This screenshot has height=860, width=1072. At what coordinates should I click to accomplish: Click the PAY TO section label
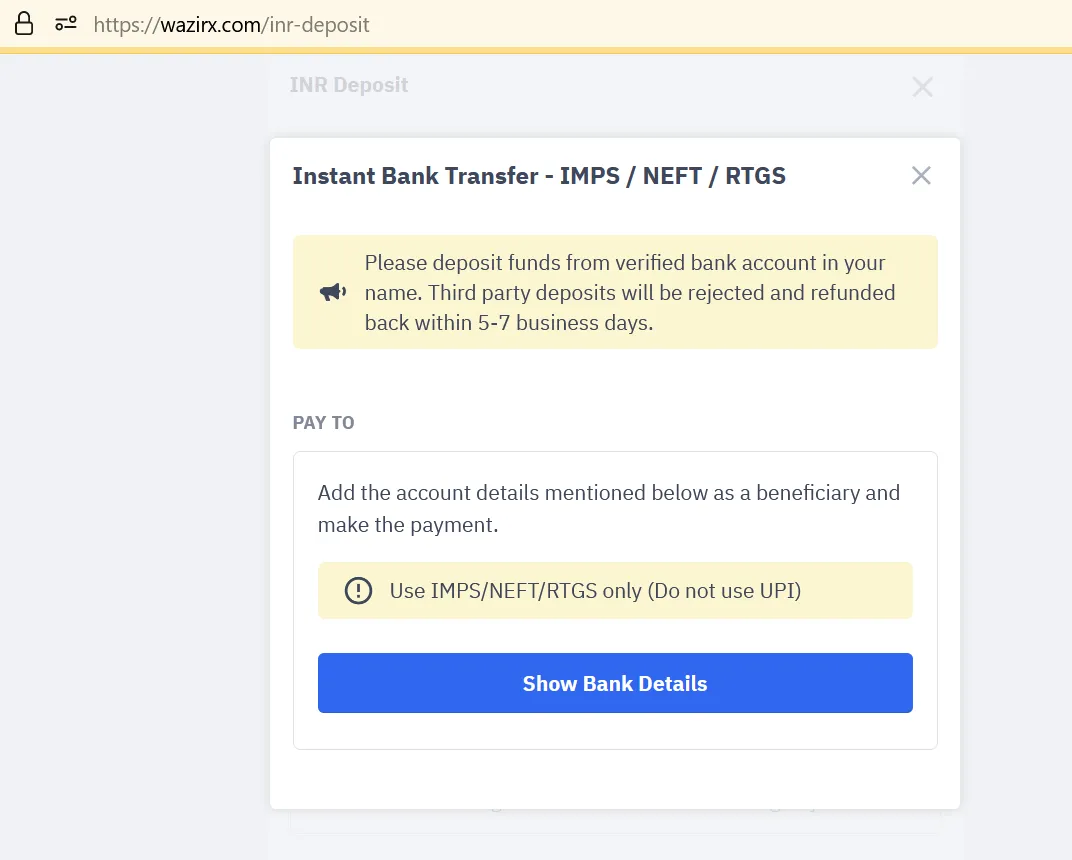323,422
